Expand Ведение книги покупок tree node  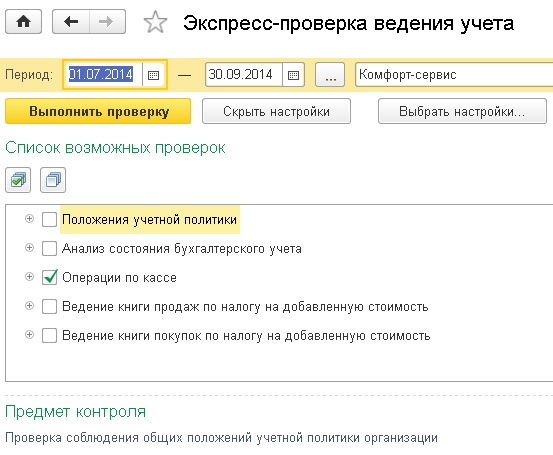coord(30,335)
